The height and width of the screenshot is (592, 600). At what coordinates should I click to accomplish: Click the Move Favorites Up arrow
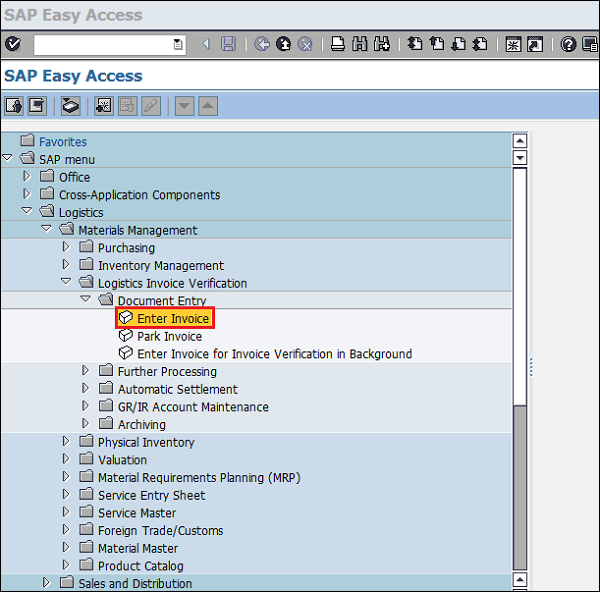point(208,106)
